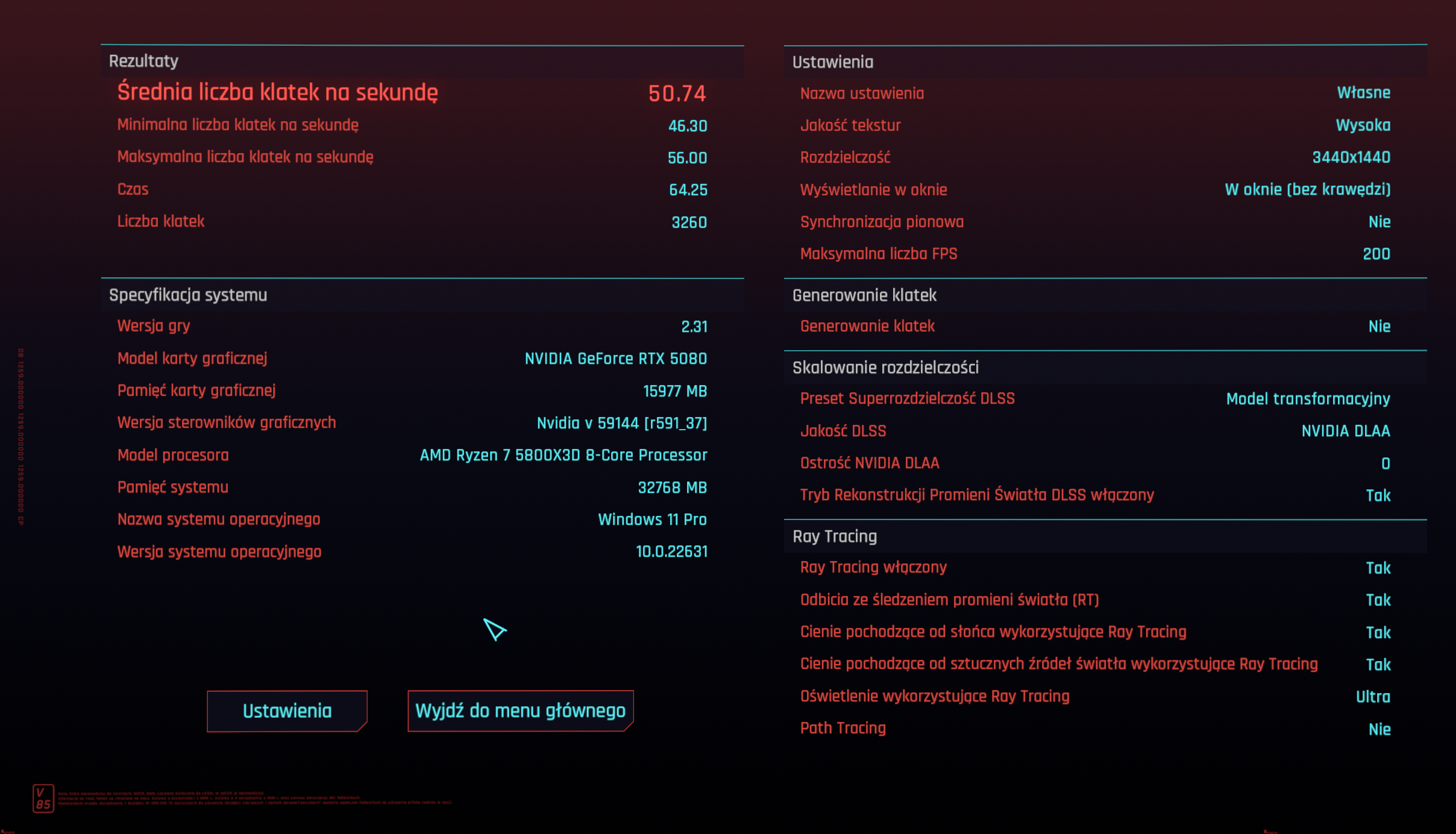This screenshot has height=834, width=1456.
Task: Click the V 85 badge icon
Action: click(x=43, y=798)
